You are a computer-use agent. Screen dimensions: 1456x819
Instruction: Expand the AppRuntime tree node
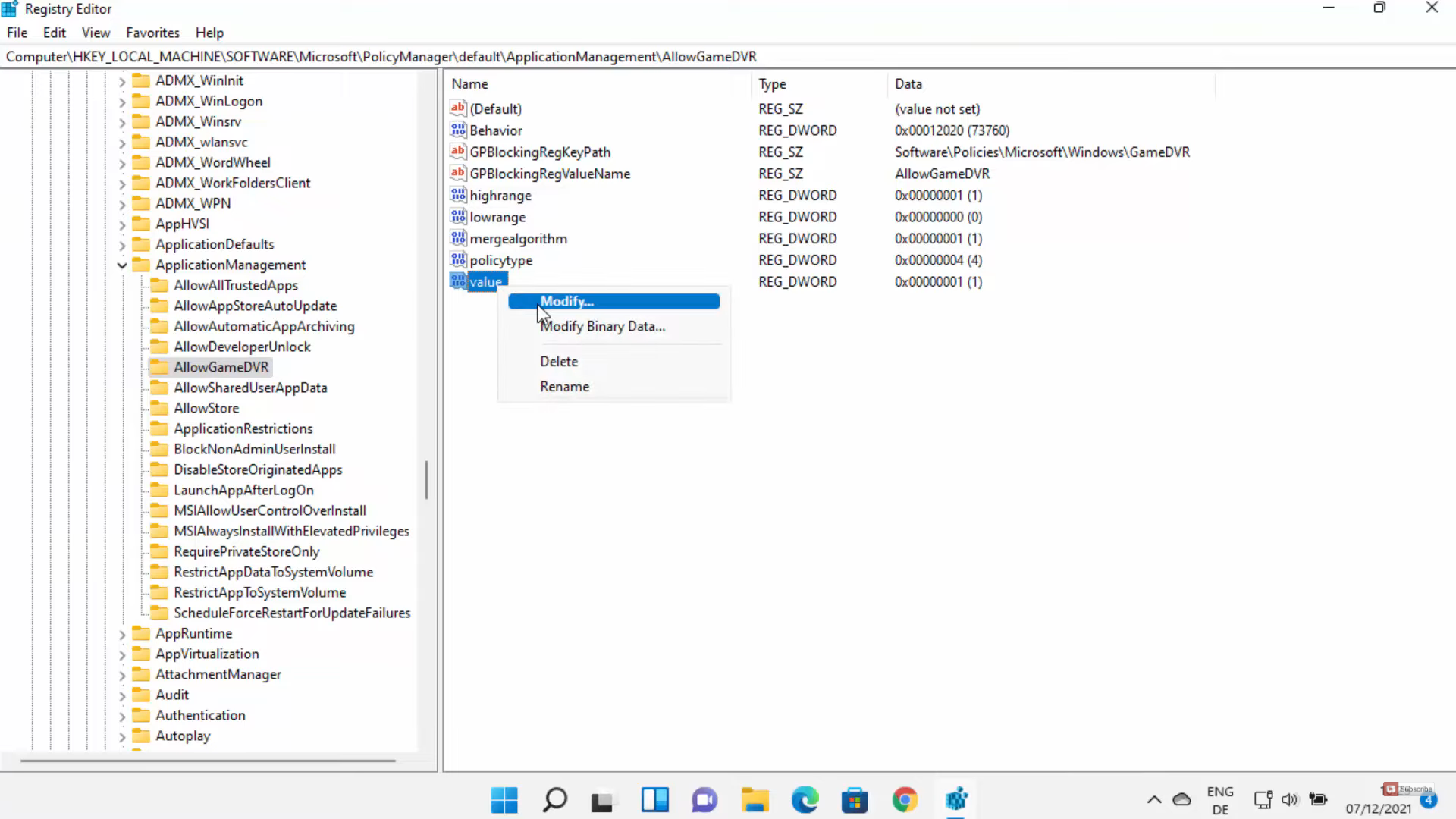click(x=122, y=634)
